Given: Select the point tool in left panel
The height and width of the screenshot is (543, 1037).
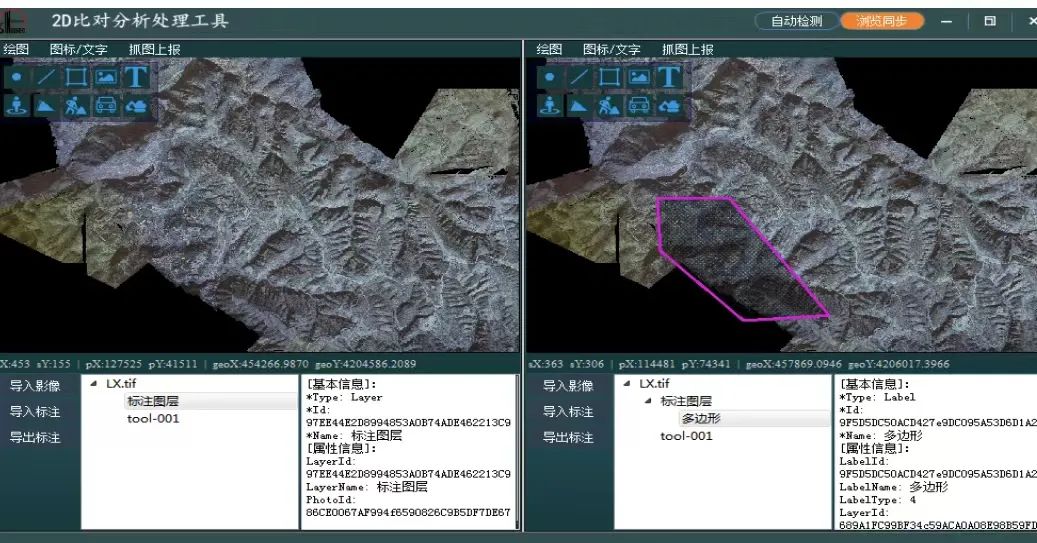Looking at the screenshot, I should pyautogui.click(x=17, y=77).
